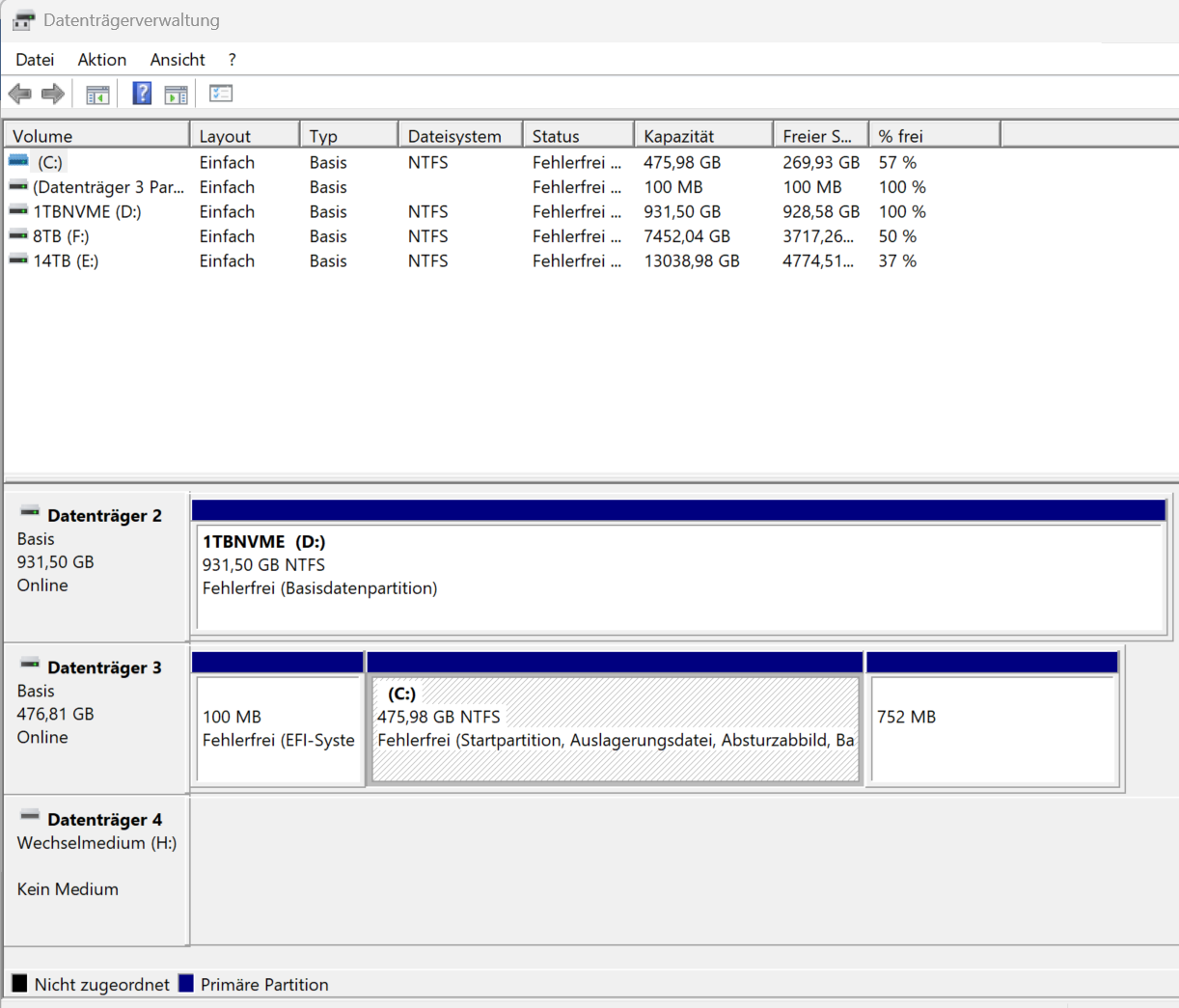Toggle the action pane toolbar icon
The image size is (1179, 1008).
pos(176,94)
